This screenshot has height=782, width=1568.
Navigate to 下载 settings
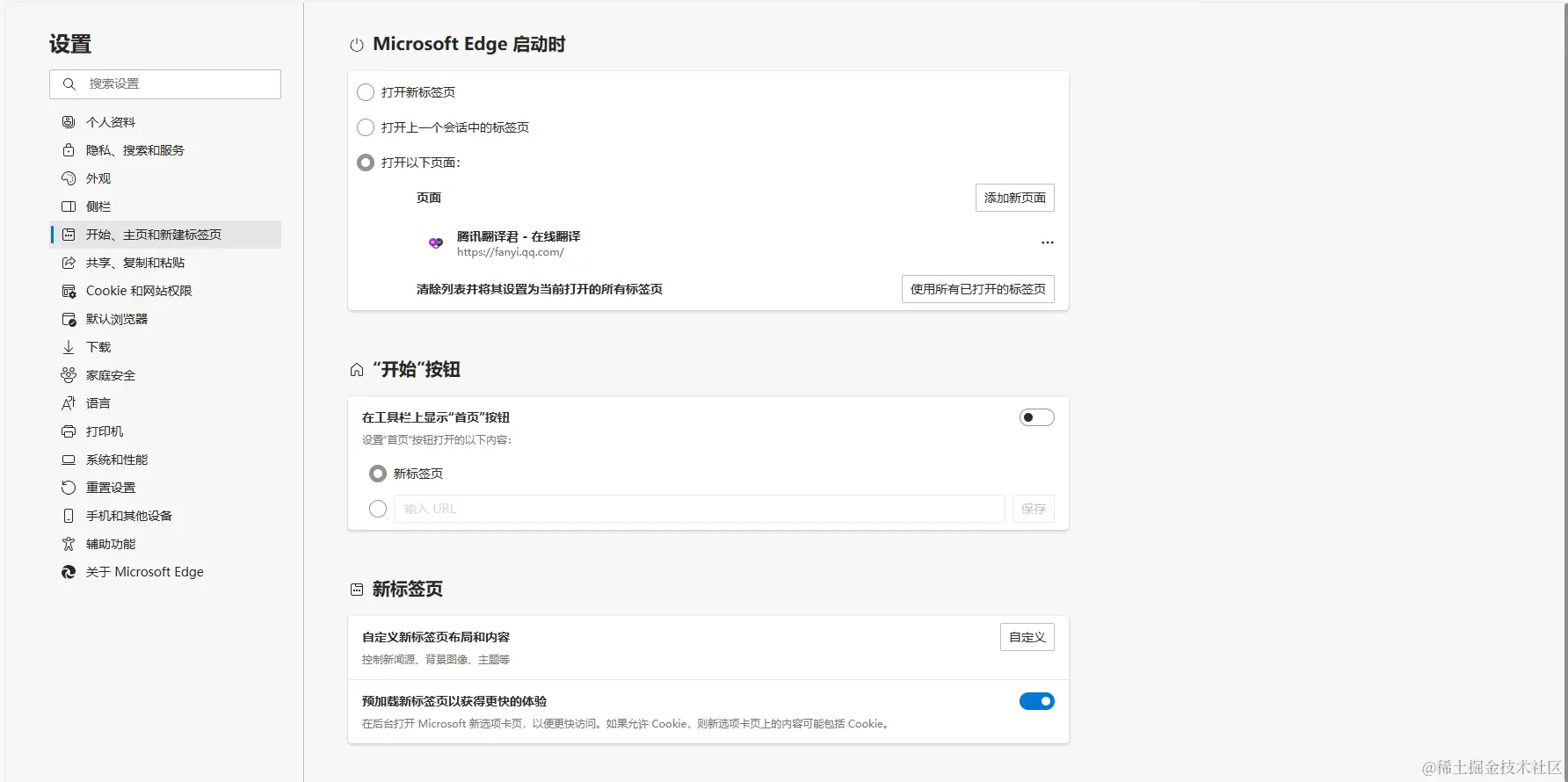165,347
